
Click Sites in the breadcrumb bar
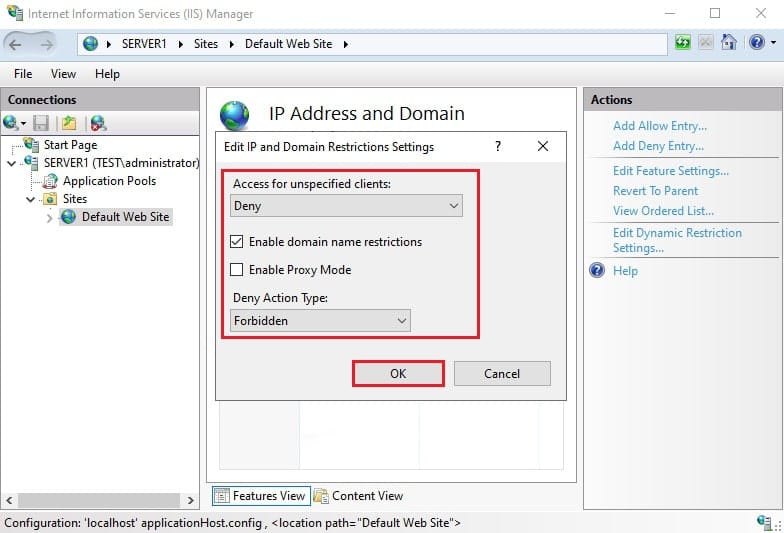pos(206,44)
